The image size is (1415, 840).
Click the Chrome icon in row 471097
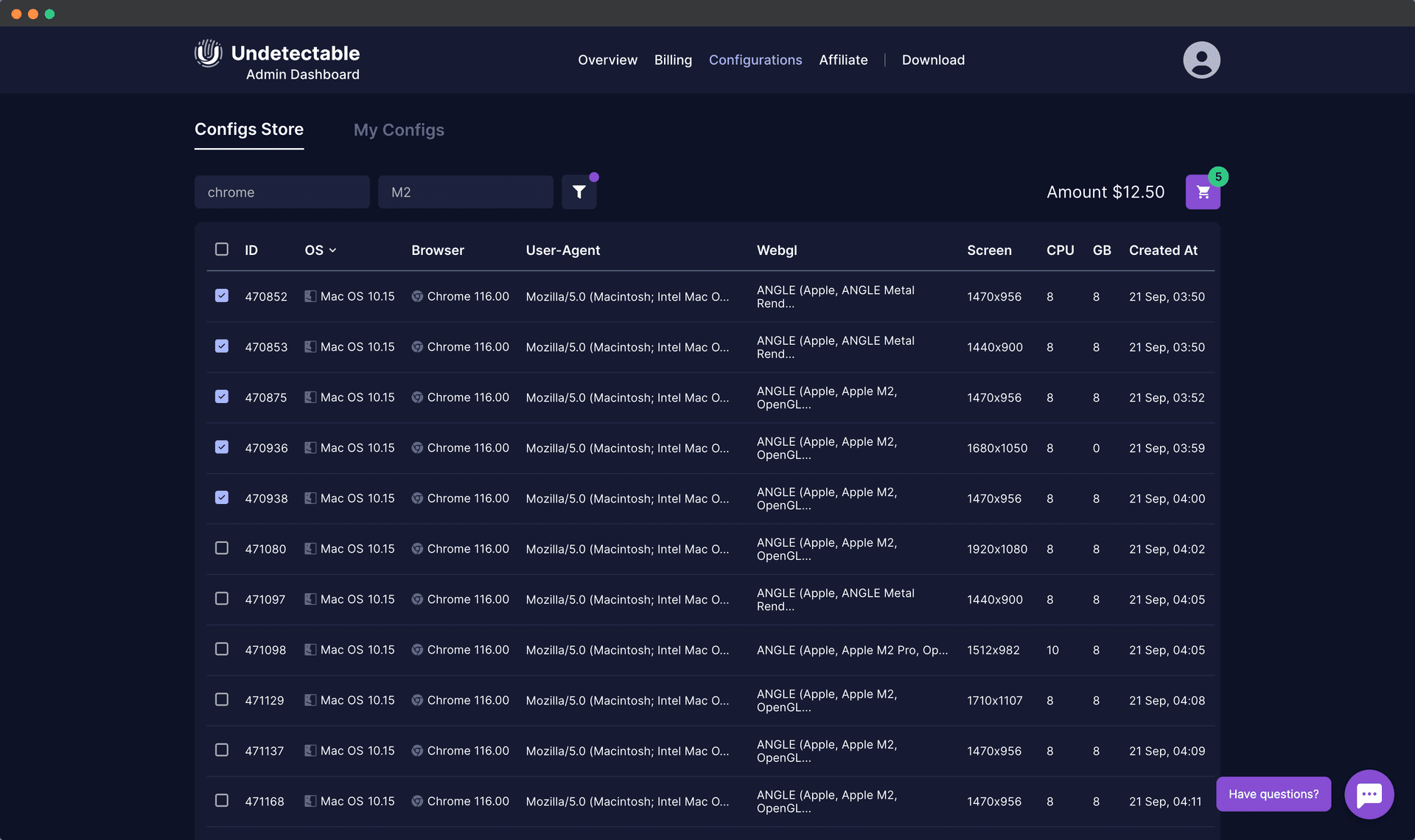pyautogui.click(x=417, y=599)
